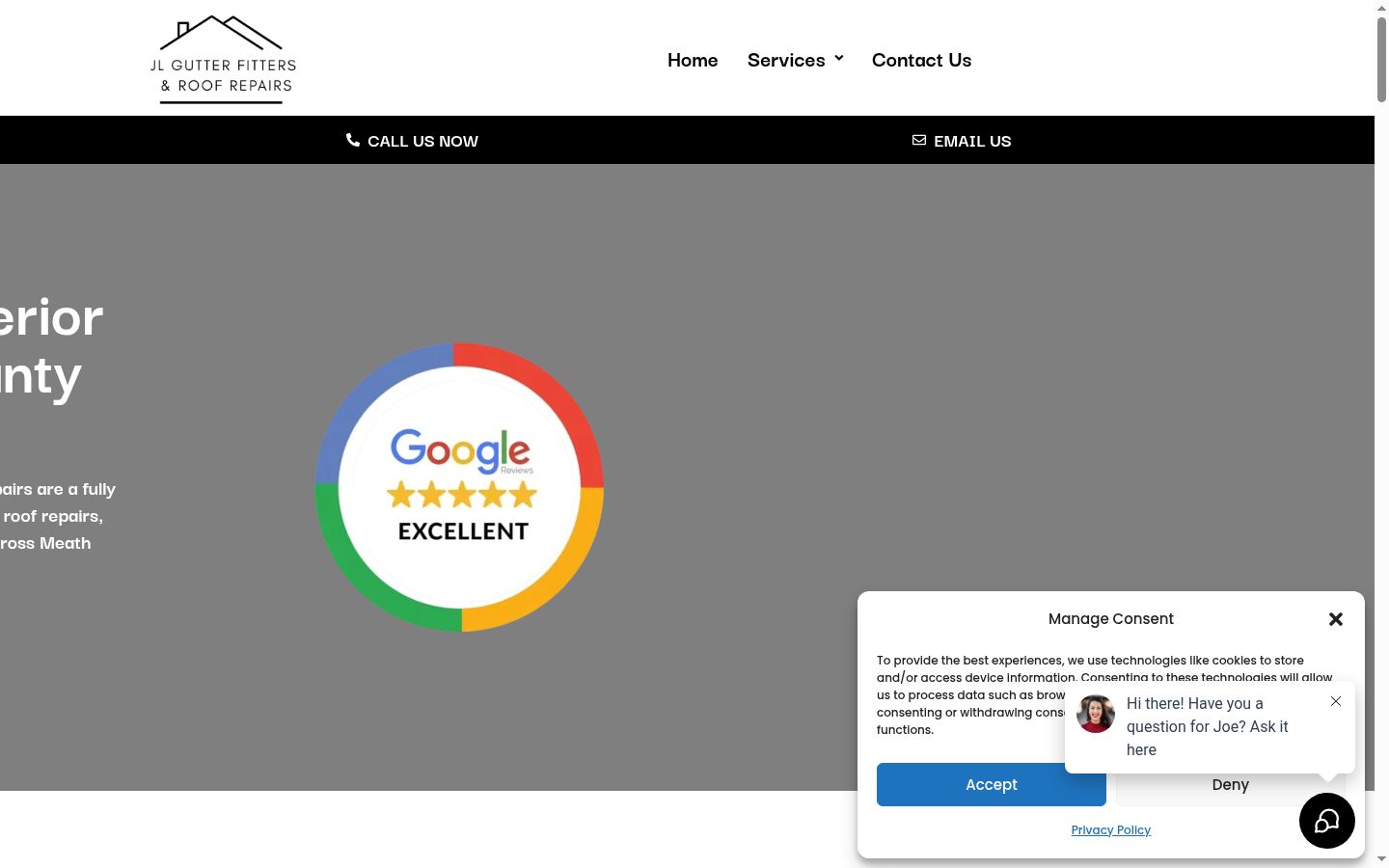1389x868 pixels.
Task: Deny cookies in the consent dialog
Action: click(1230, 786)
